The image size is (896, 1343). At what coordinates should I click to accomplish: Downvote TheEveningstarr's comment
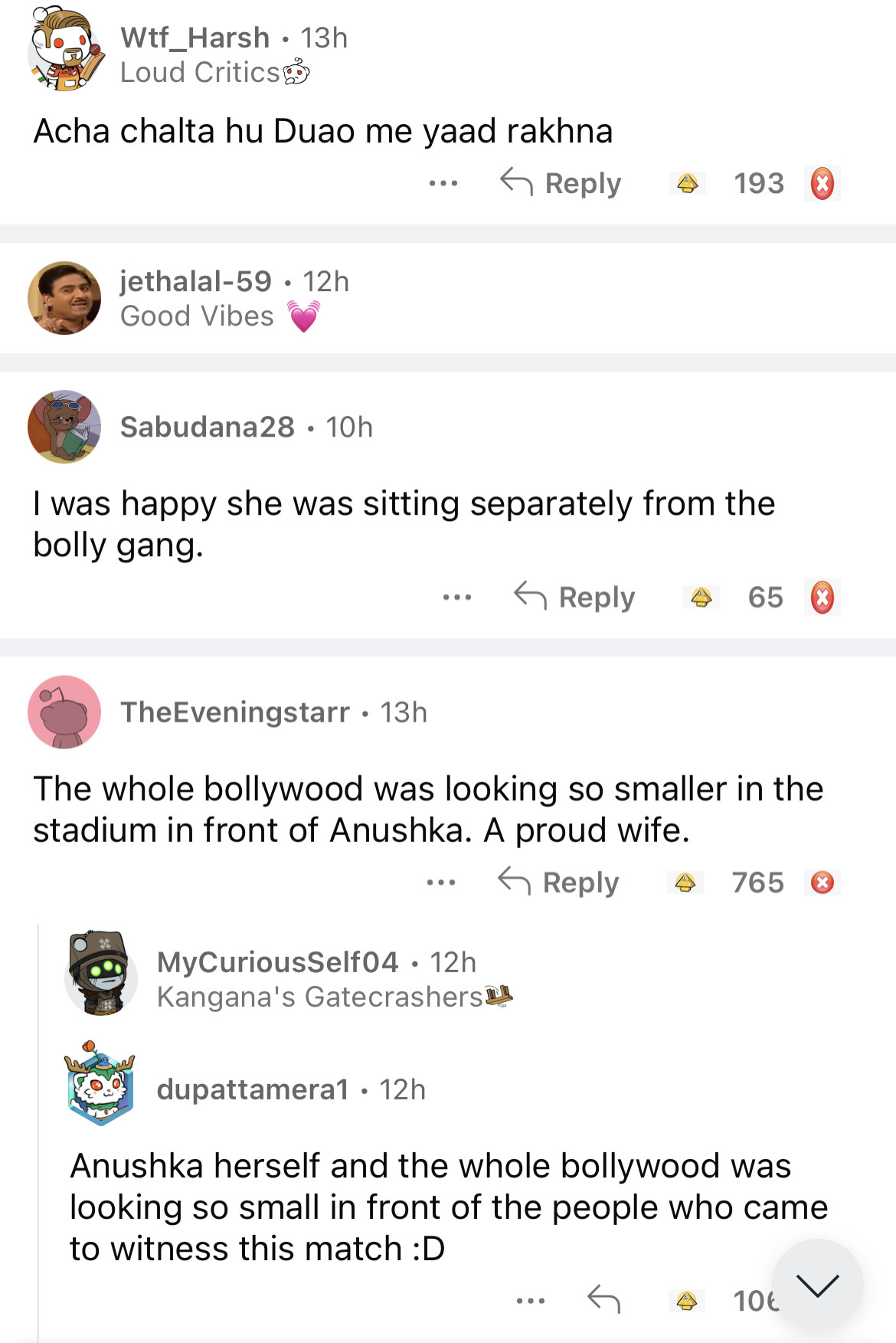[822, 883]
